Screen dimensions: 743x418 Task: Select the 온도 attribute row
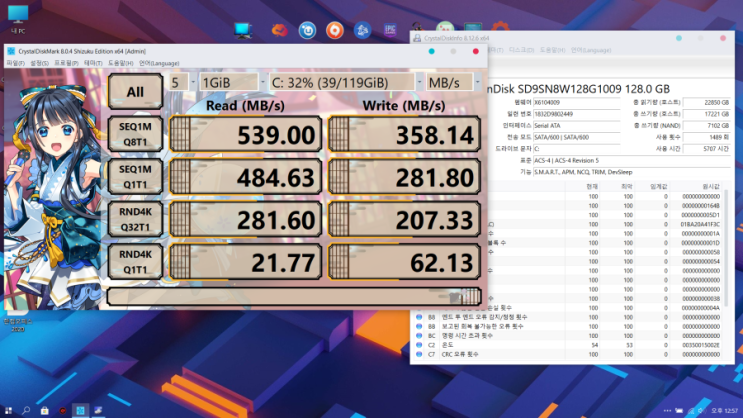(x=569, y=345)
